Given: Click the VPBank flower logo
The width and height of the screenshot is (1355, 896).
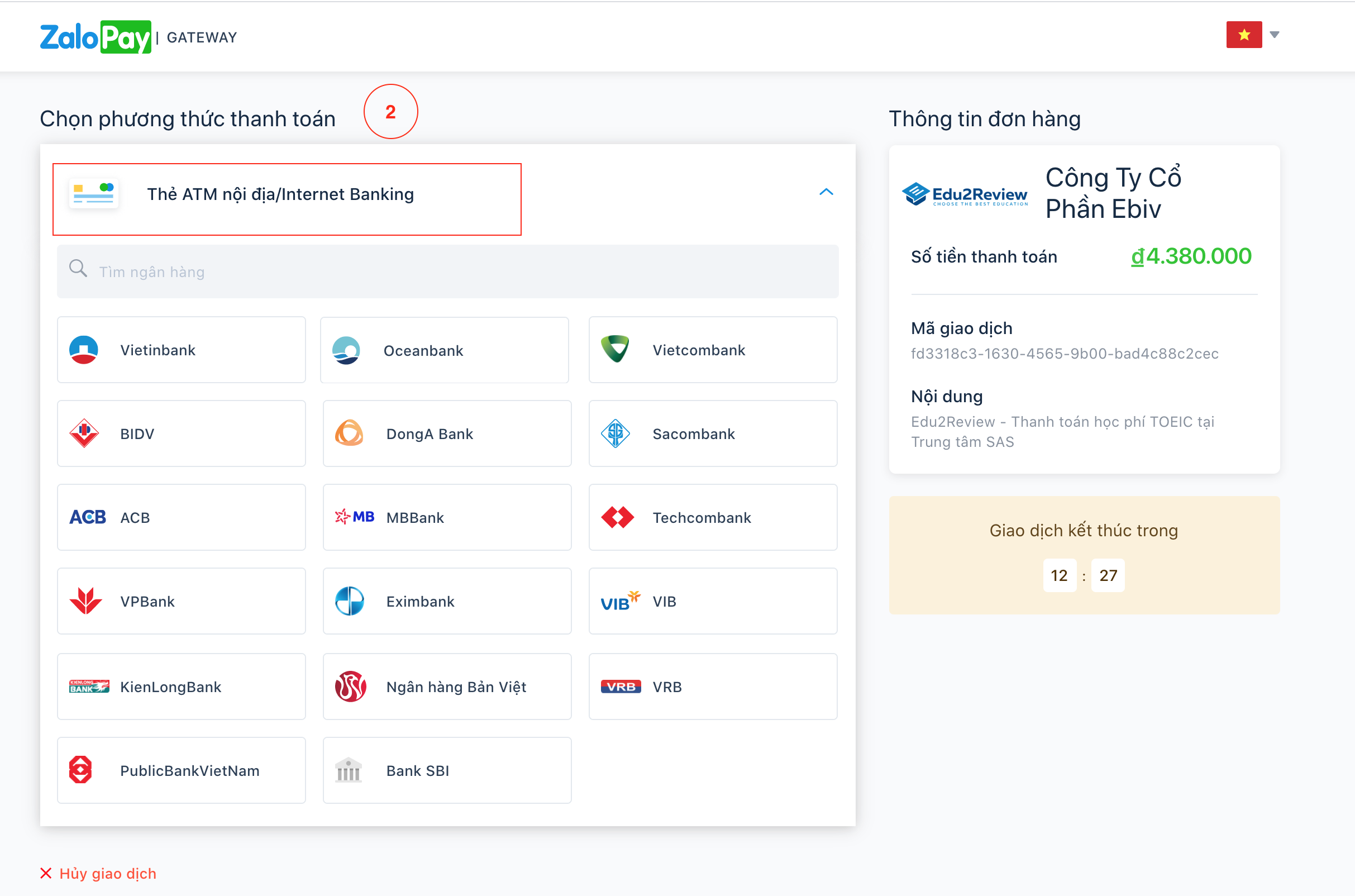Looking at the screenshot, I should pos(85,601).
